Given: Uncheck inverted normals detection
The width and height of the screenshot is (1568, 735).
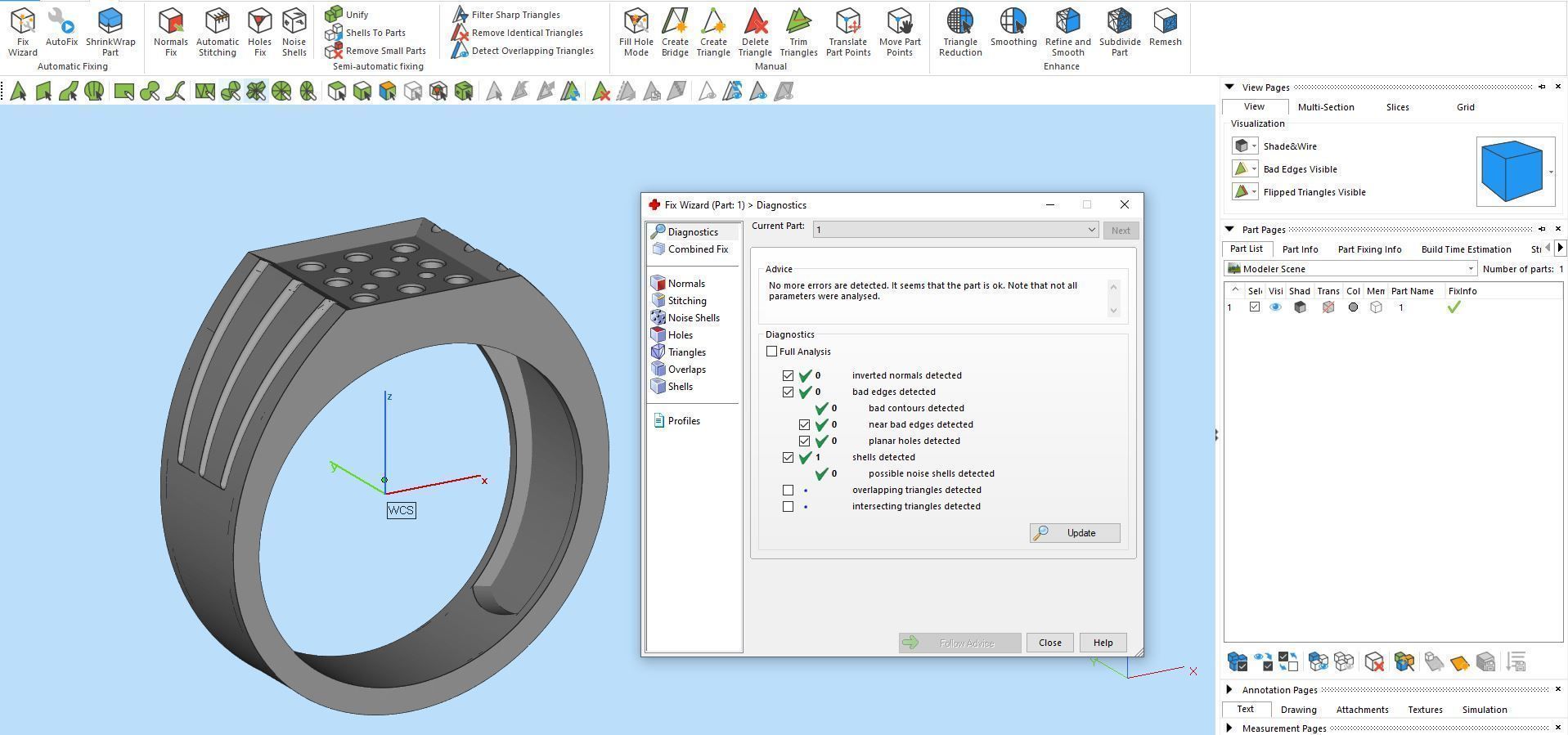Looking at the screenshot, I should click(788, 375).
